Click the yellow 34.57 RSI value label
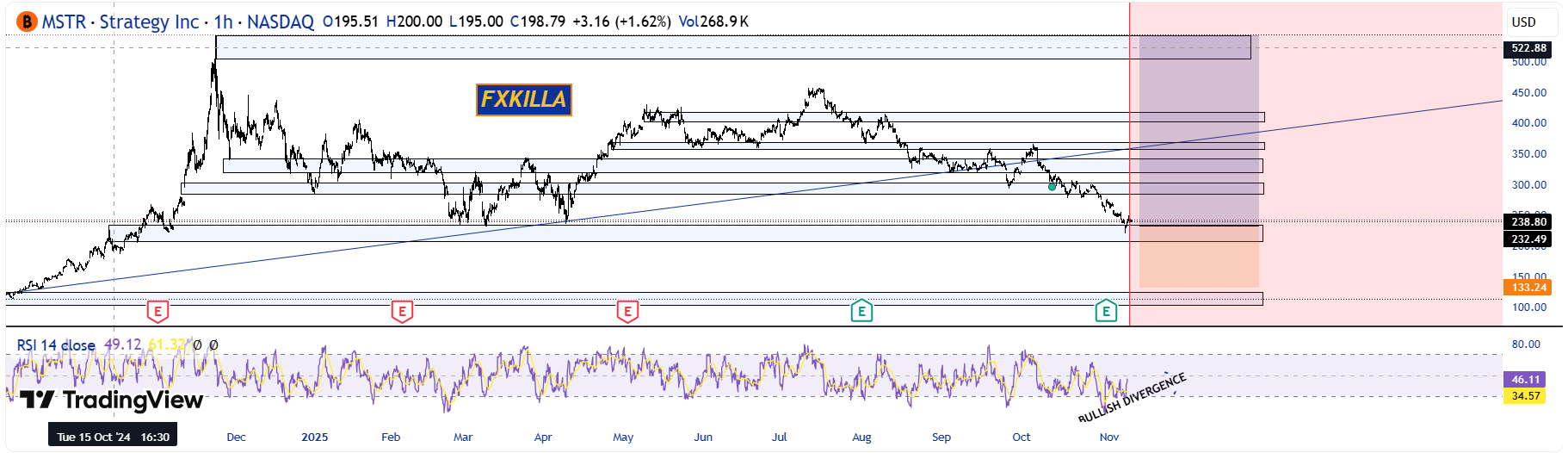 (1525, 396)
